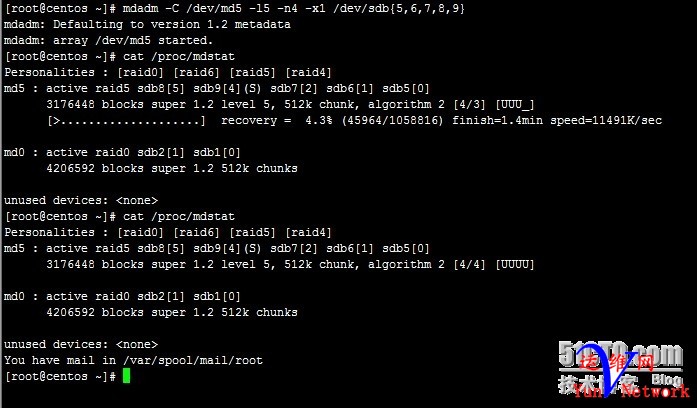Click the last [root@centos ~]# prompt
The height and width of the screenshot is (408, 697).
pos(60,376)
